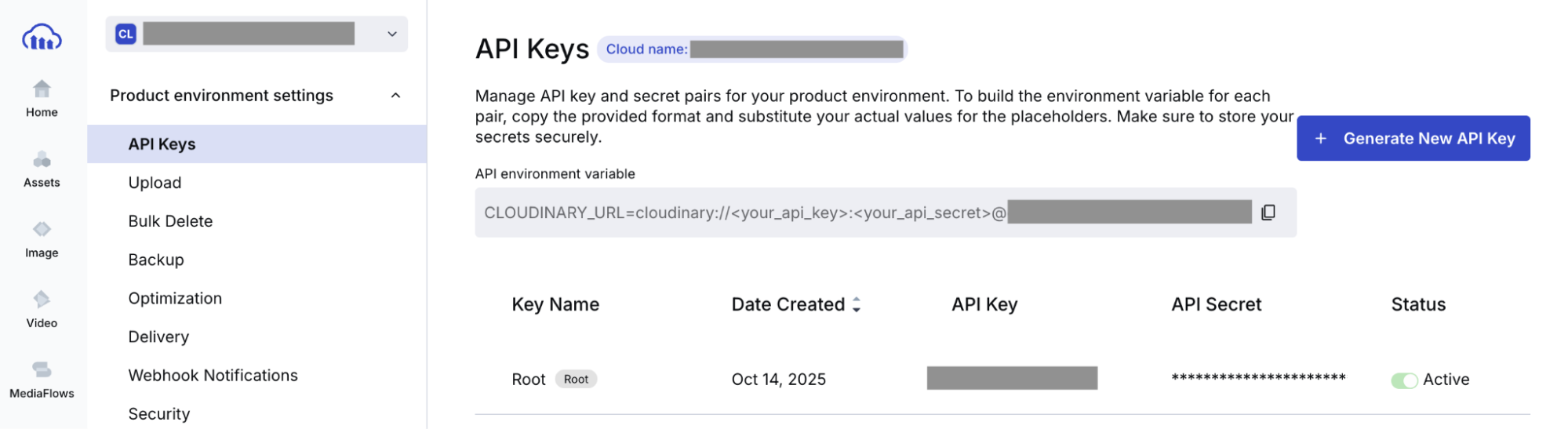Open the Optimization settings page
The height and width of the screenshot is (429, 1568).
(x=175, y=298)
